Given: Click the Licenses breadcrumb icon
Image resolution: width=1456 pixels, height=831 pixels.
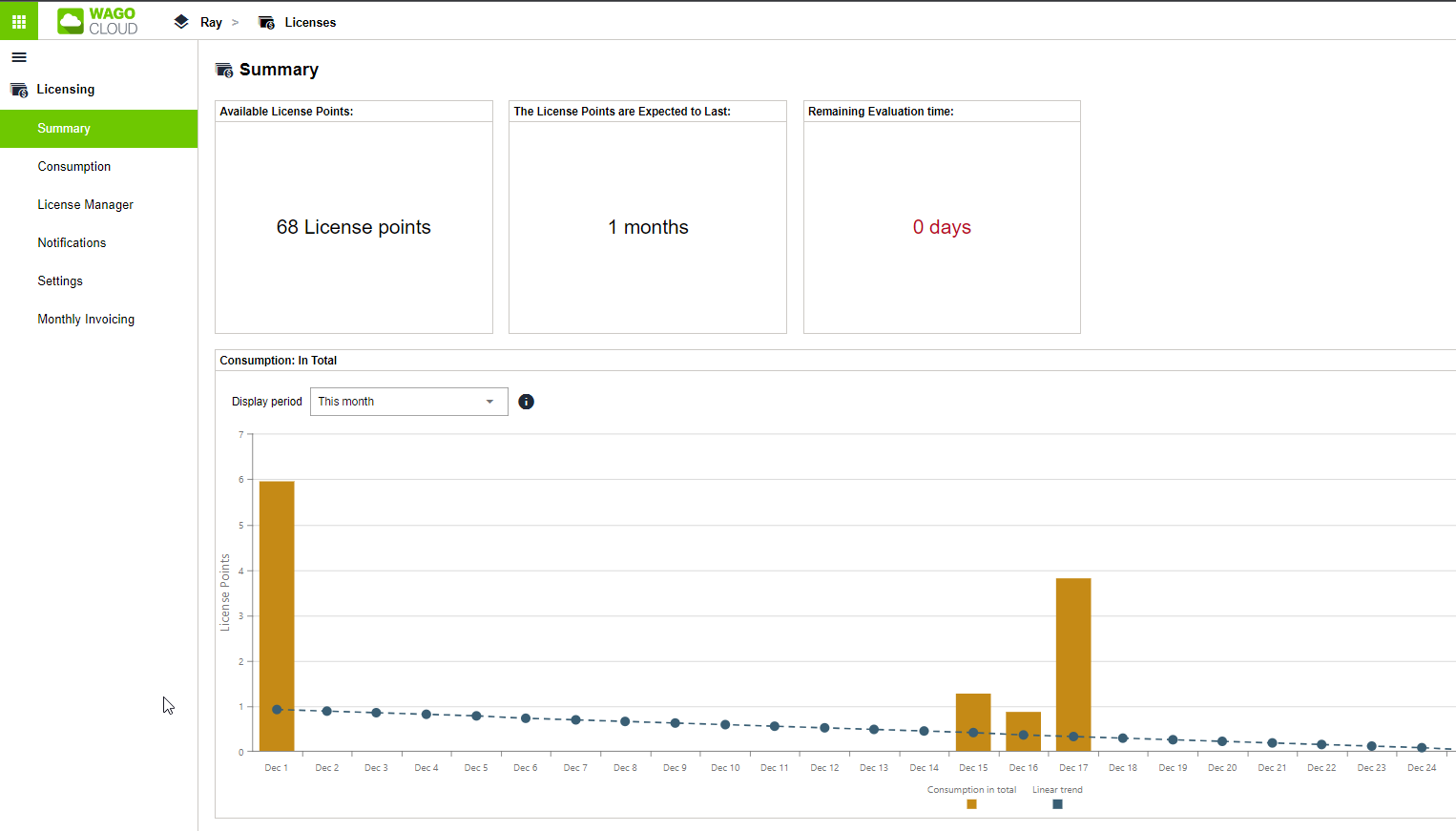Looking at the screenshot, I should 267,22.
